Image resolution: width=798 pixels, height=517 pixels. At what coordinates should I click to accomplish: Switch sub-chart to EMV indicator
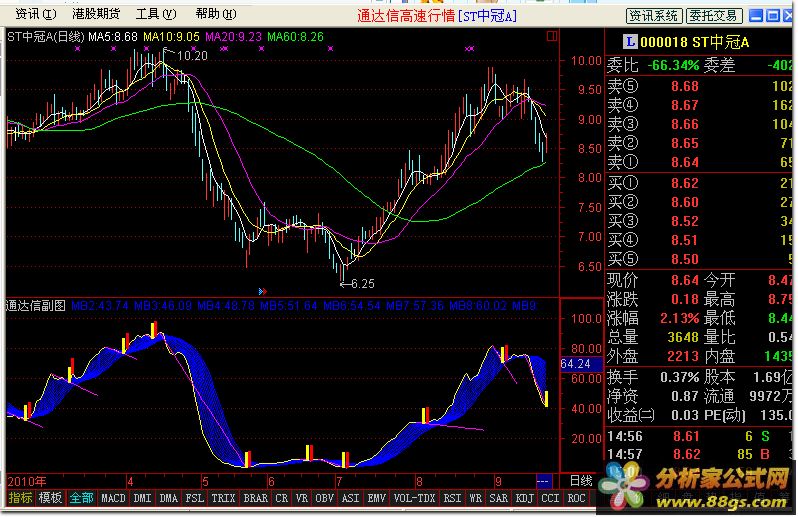click(x=376, y=498)
